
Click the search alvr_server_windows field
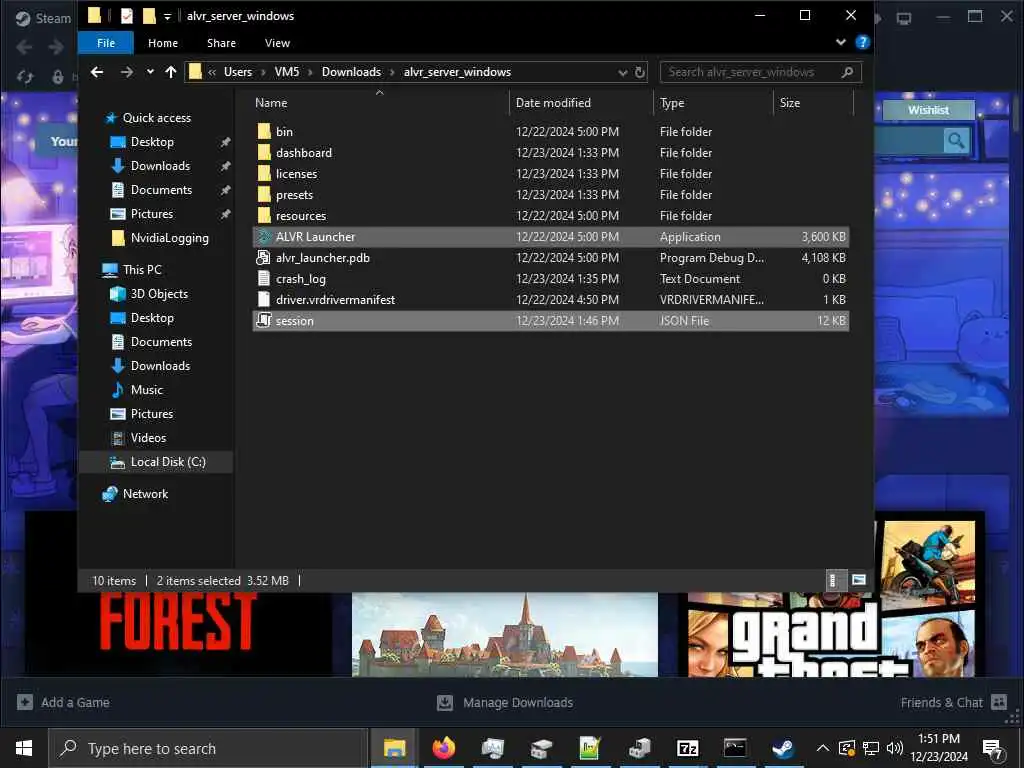coord(760,72)
